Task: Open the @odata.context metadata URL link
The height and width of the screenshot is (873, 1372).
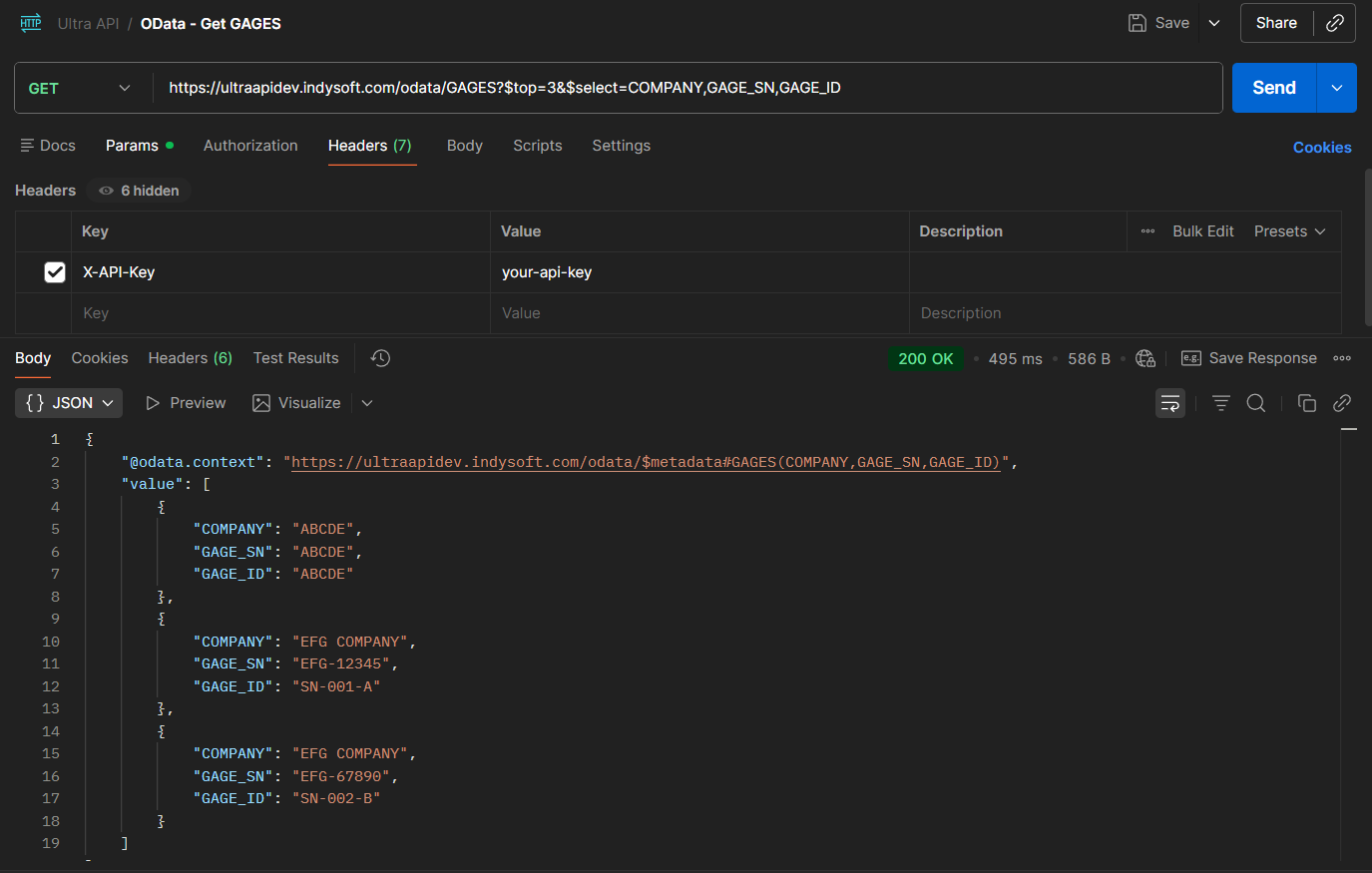Action: 645,462
